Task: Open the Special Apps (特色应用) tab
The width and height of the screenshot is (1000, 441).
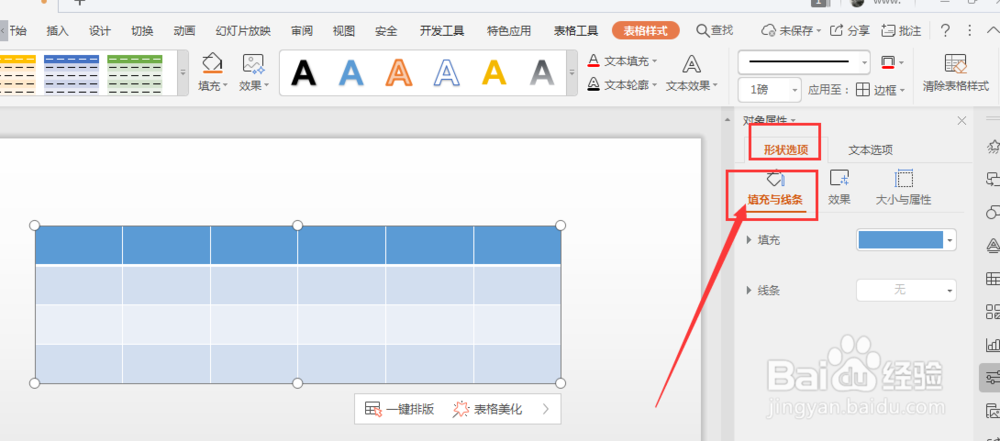Action: point(509,31)
